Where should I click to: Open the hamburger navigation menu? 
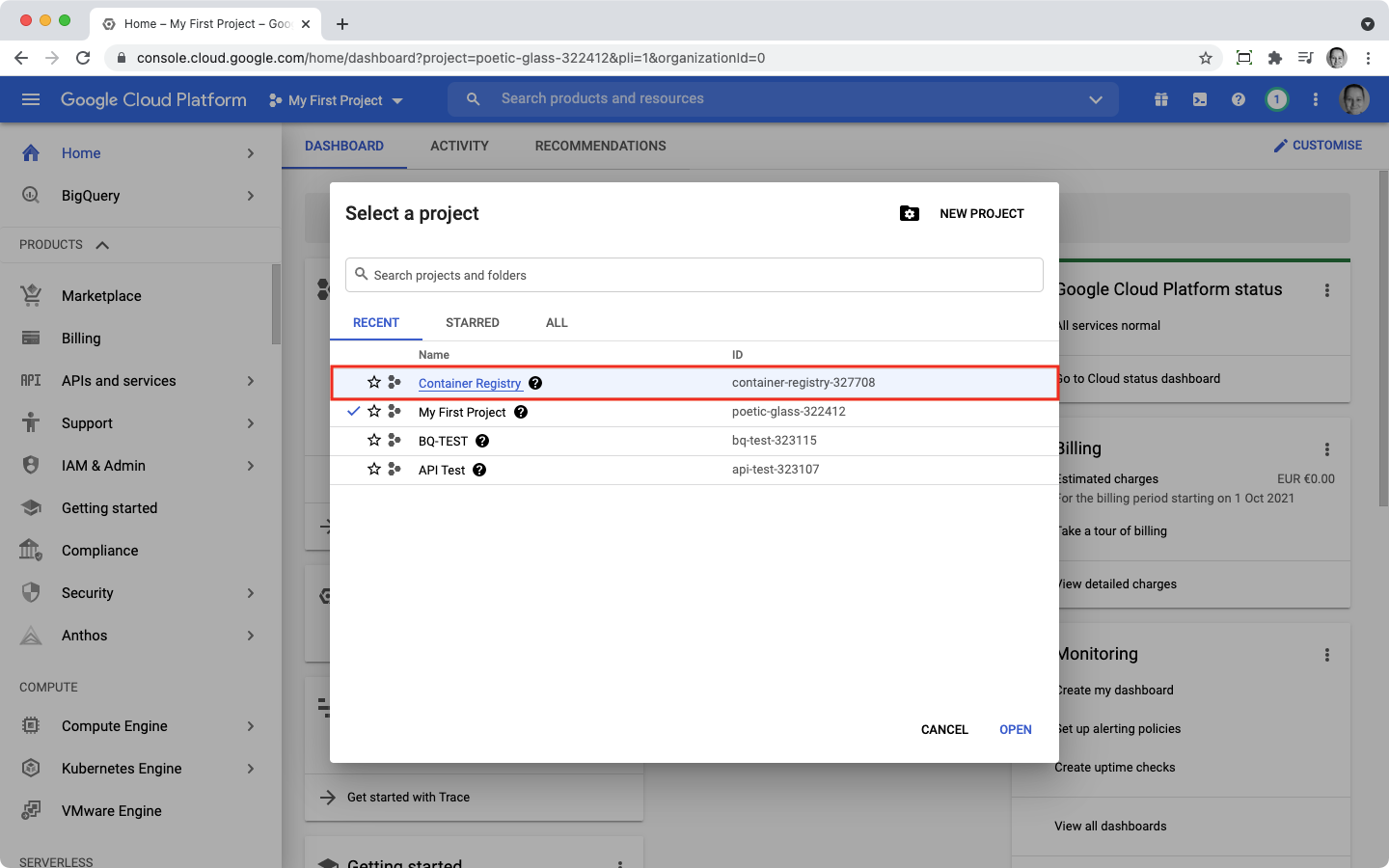coord(31,99)
